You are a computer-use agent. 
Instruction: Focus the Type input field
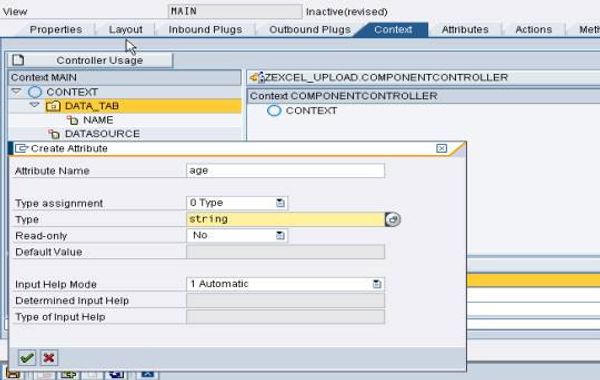285,219
